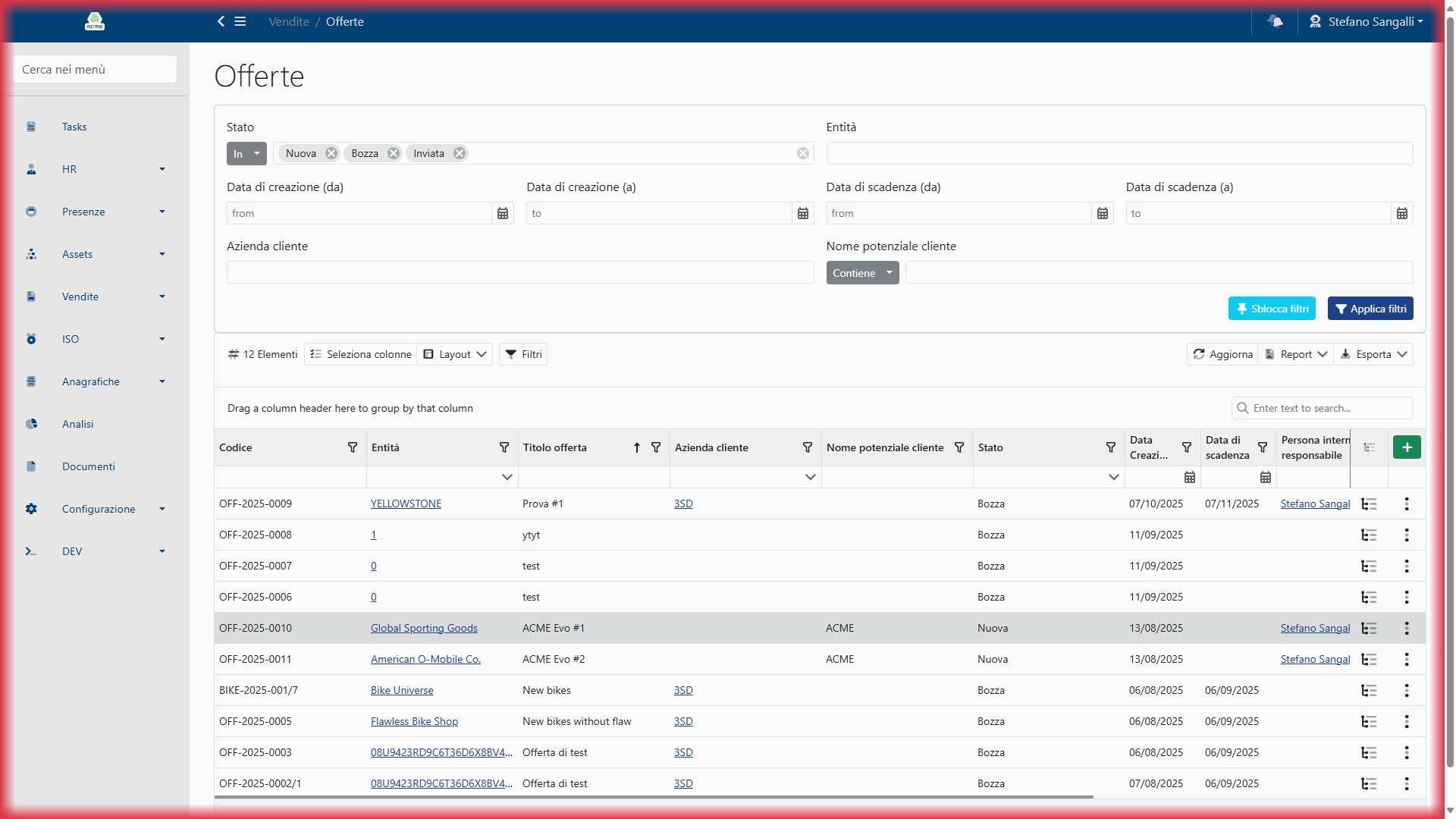1456x819 pixels.
Task: Click the green add new offer button
Action: pyautogui.click(x=1407, y=447)
